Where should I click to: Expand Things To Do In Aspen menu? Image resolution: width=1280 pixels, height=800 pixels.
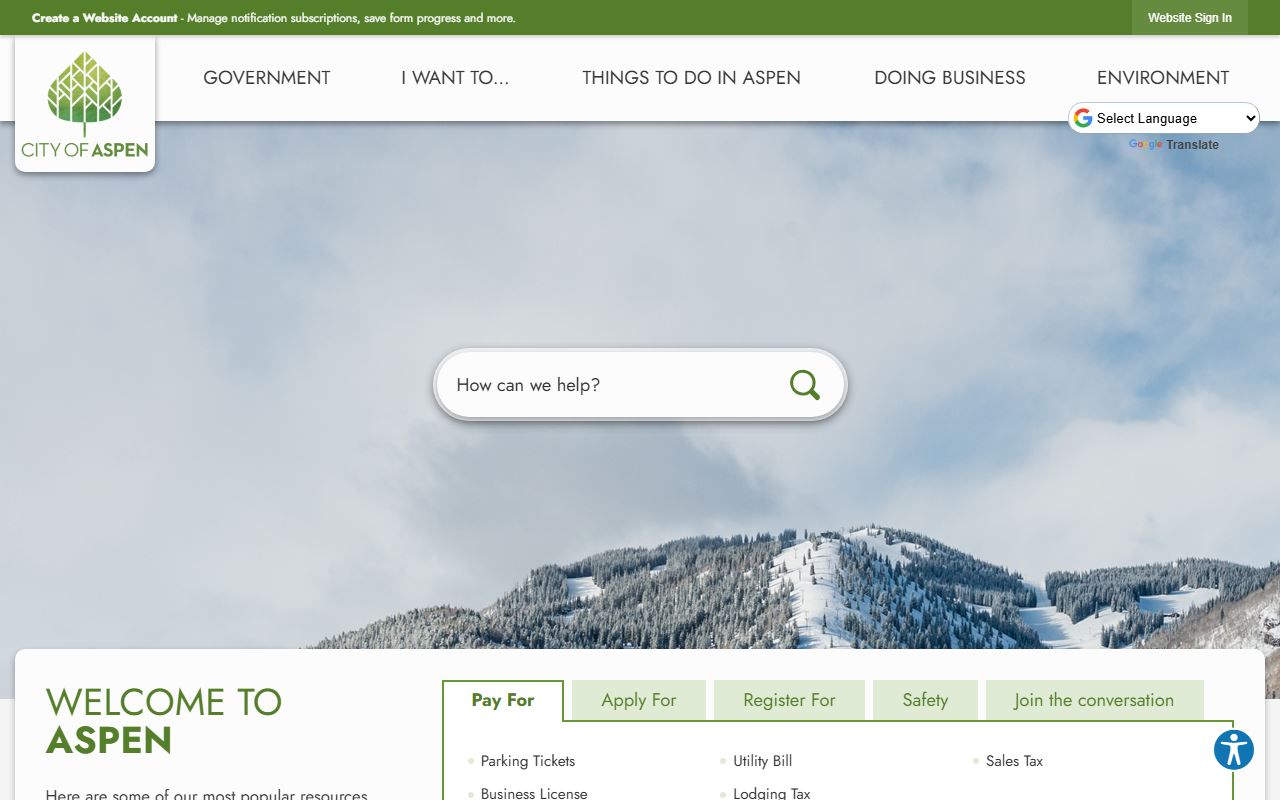[x=691, y=78]
